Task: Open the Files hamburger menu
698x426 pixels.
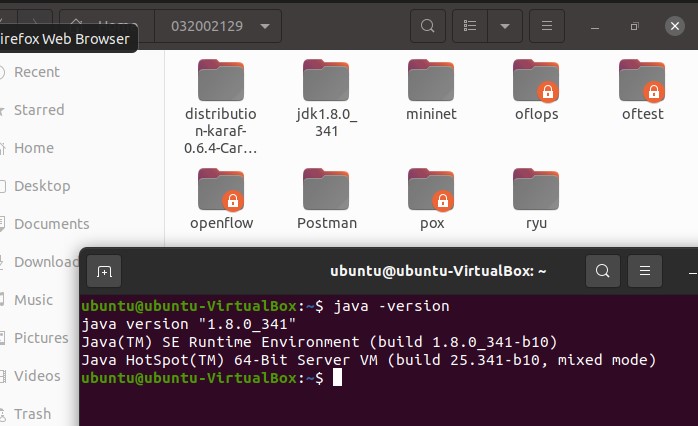Action: point(547,26)
